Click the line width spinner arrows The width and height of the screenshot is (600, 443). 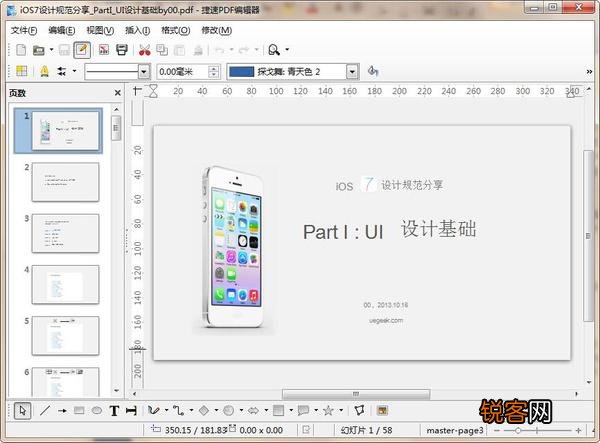tap(214, 72)
